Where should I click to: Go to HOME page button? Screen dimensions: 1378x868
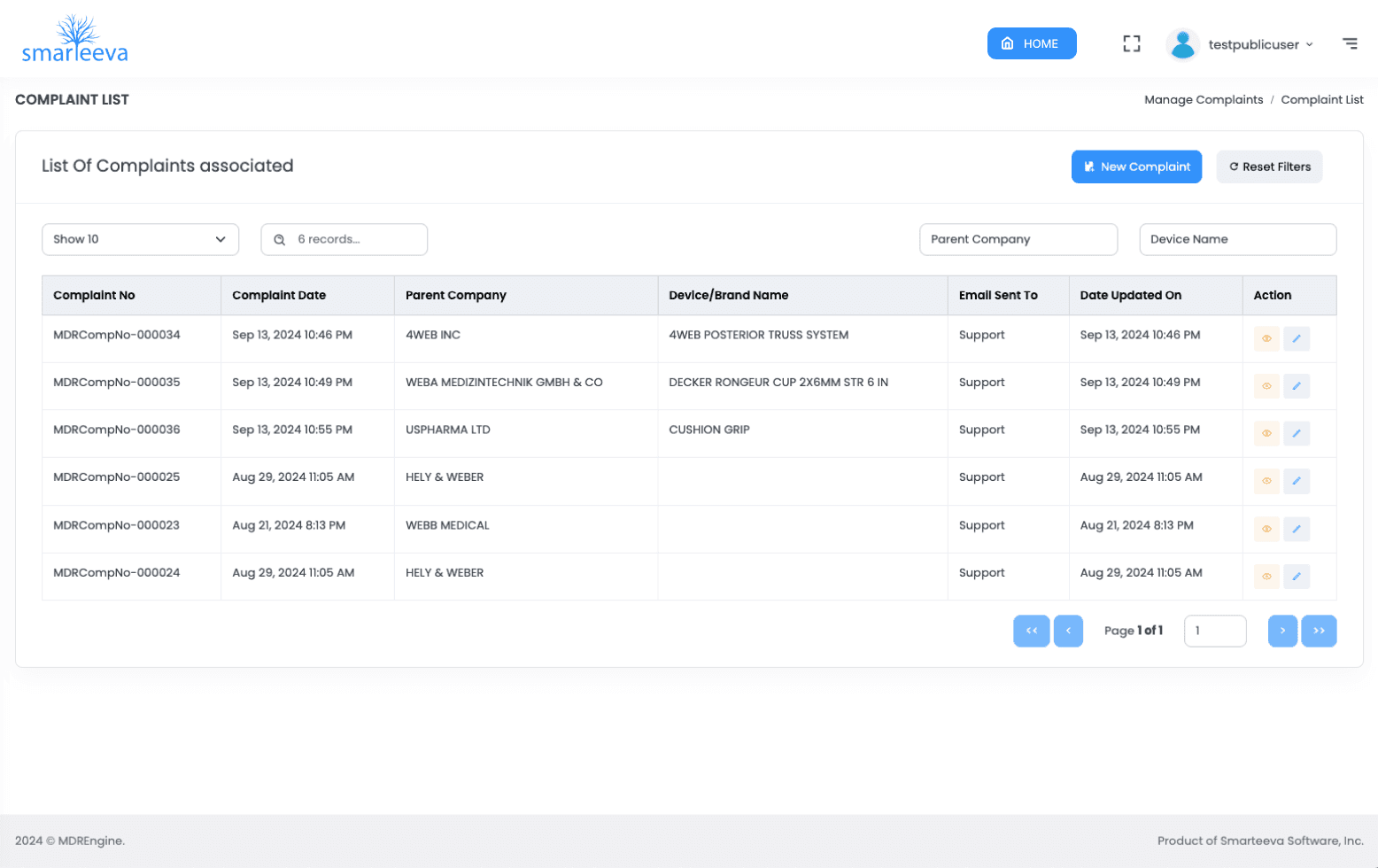(1032, 43)
